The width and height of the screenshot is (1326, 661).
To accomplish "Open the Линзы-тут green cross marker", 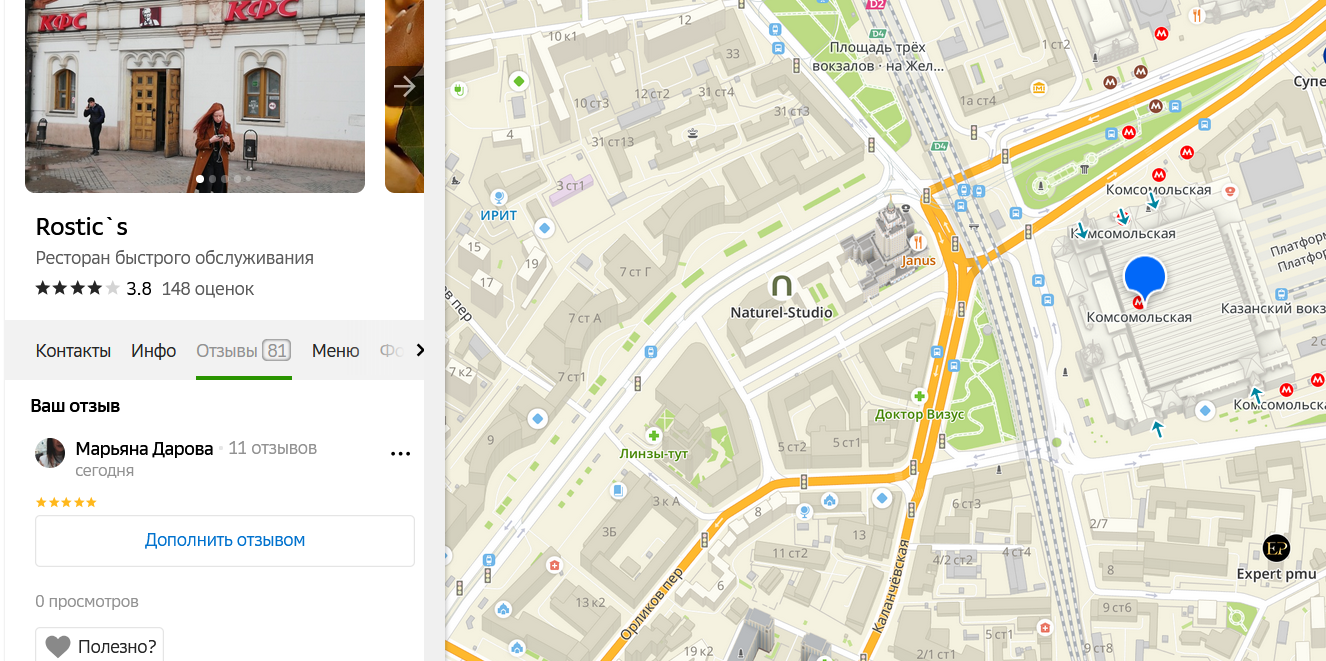I will [653, 437].
